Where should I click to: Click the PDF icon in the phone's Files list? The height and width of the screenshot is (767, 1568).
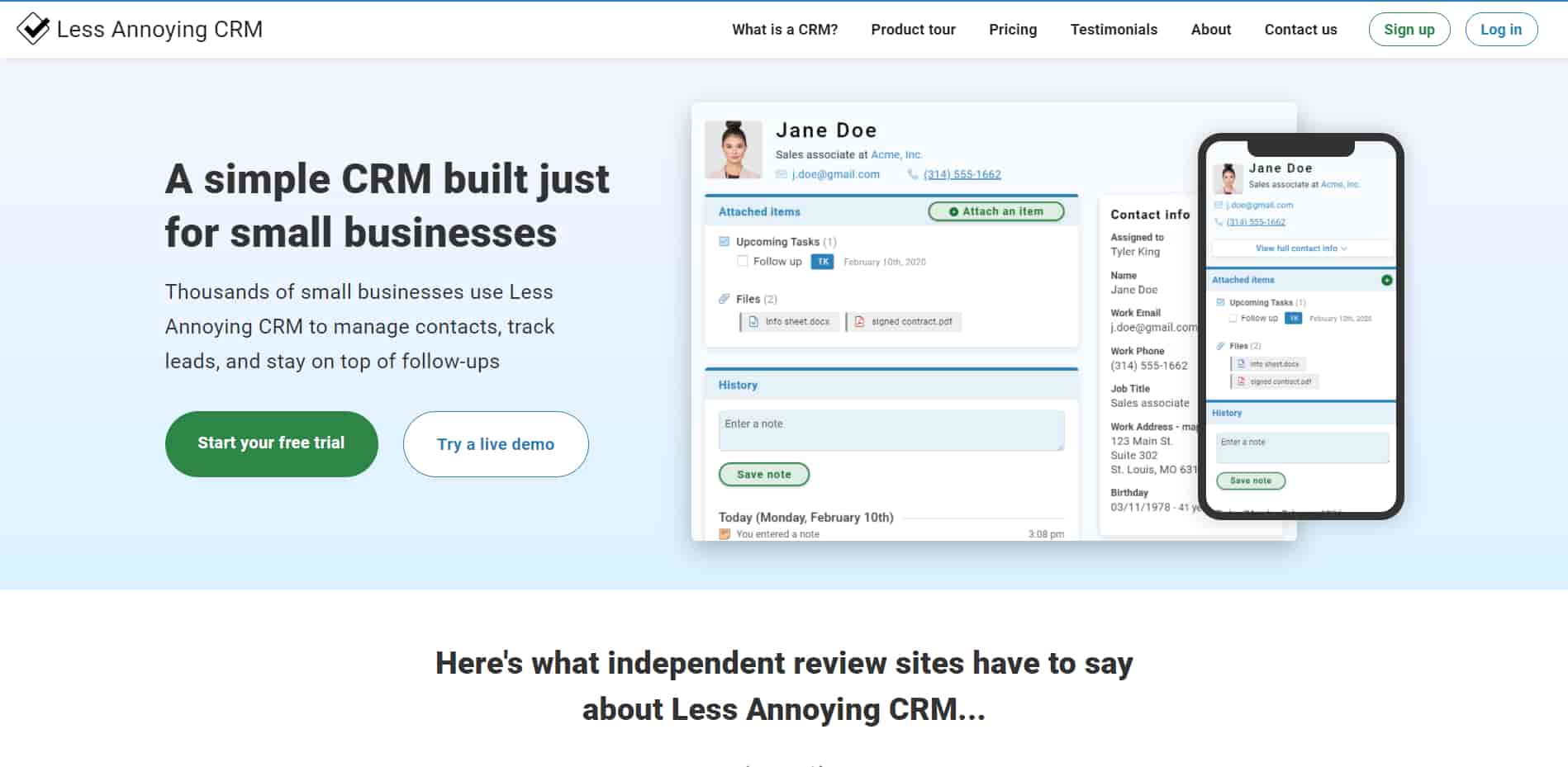click(1240, 381)
